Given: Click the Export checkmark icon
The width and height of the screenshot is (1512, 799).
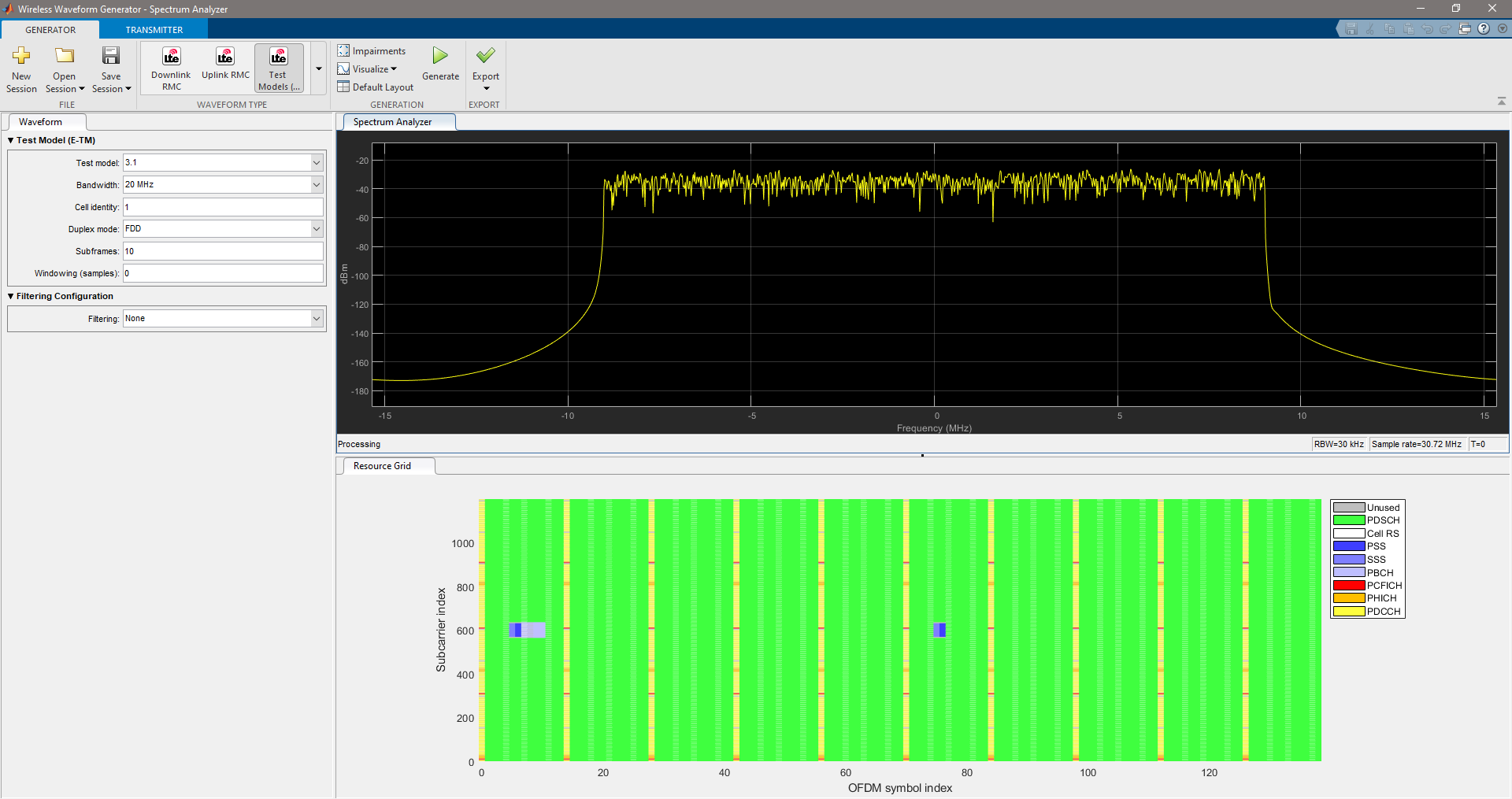Looking at the screenshot, I should [486, 56].
